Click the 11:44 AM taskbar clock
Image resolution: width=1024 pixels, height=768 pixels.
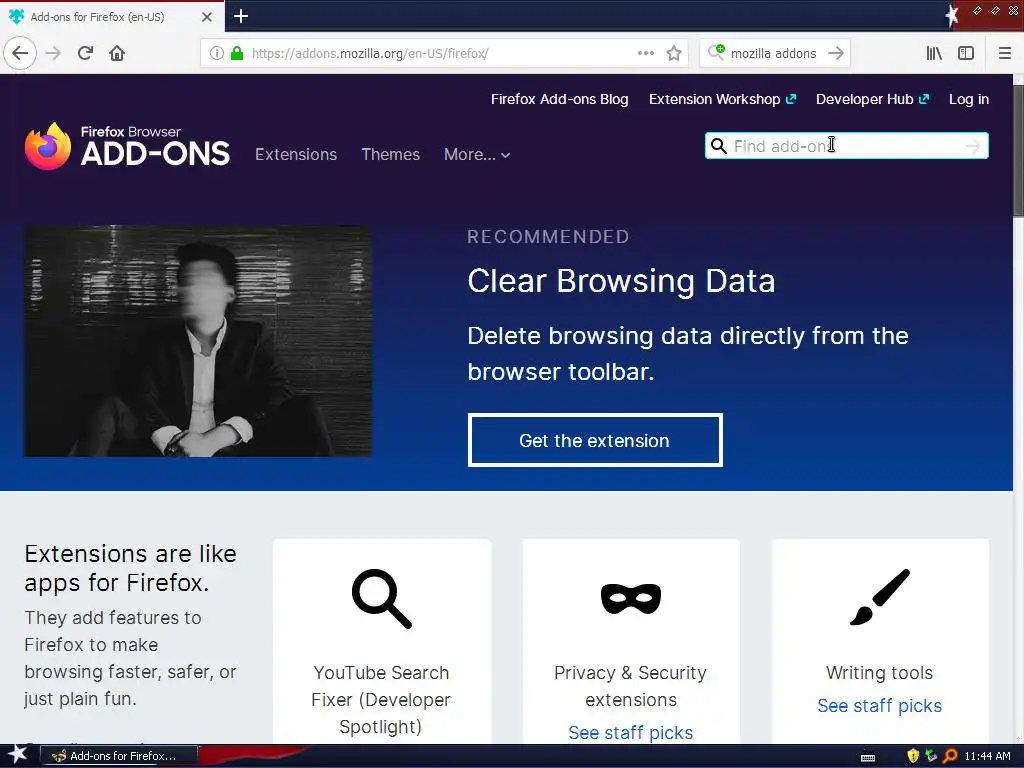(987, 756)
